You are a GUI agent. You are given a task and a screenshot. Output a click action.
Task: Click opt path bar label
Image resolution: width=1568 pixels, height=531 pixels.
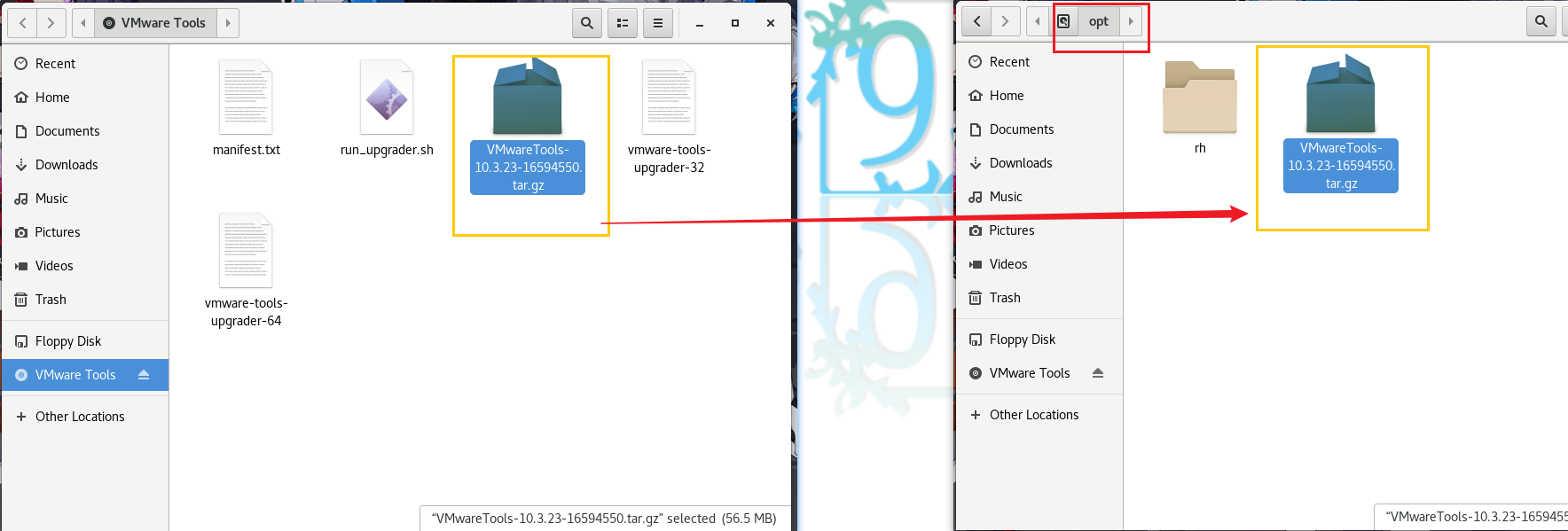coord(1099,21)
